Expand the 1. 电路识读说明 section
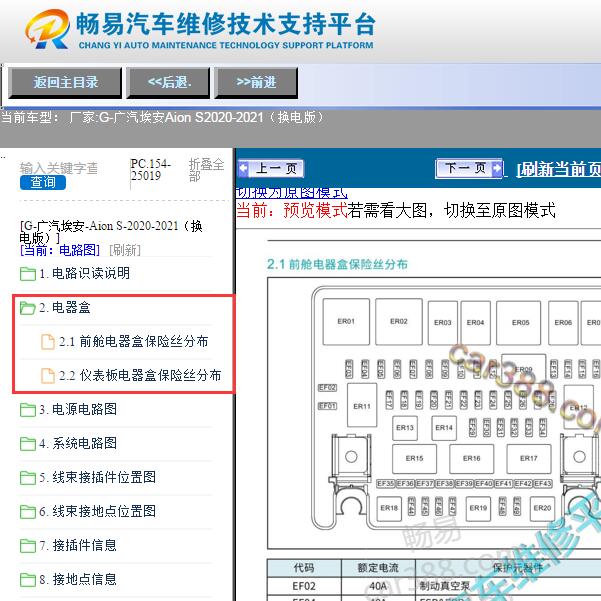601x601 pixels. [84, 273]
